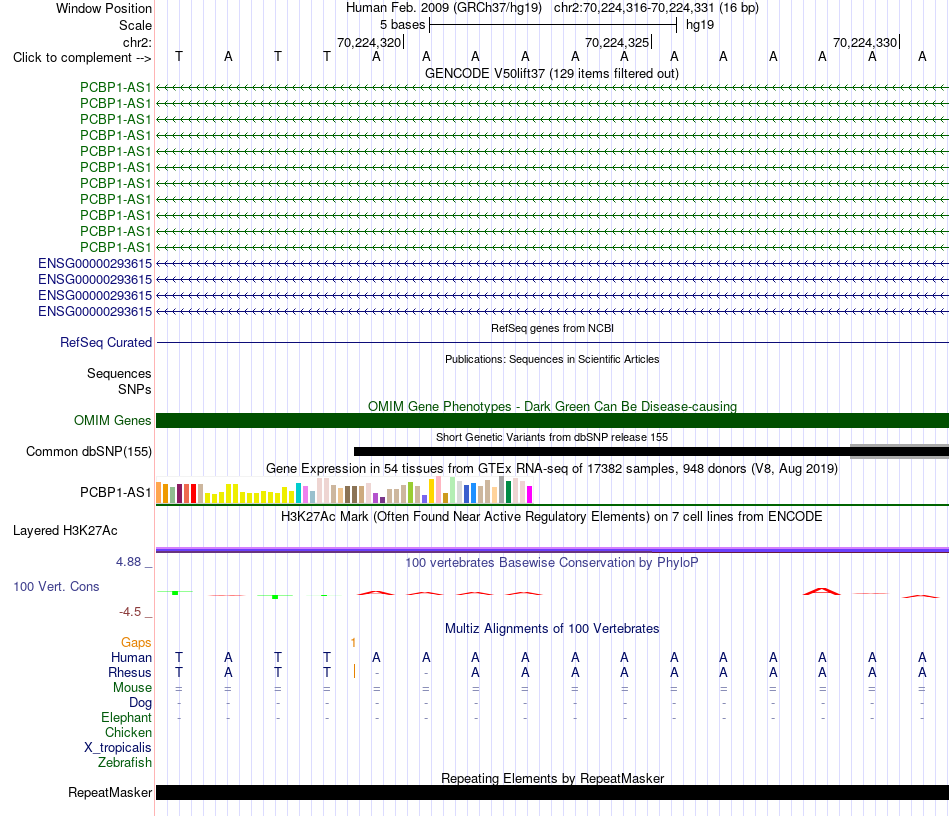The height and width of the screenshot is (816, 950).
Task: Click the black RepeatMasker repeat bar
Action: pyautogui.click(x=552, y=792)
